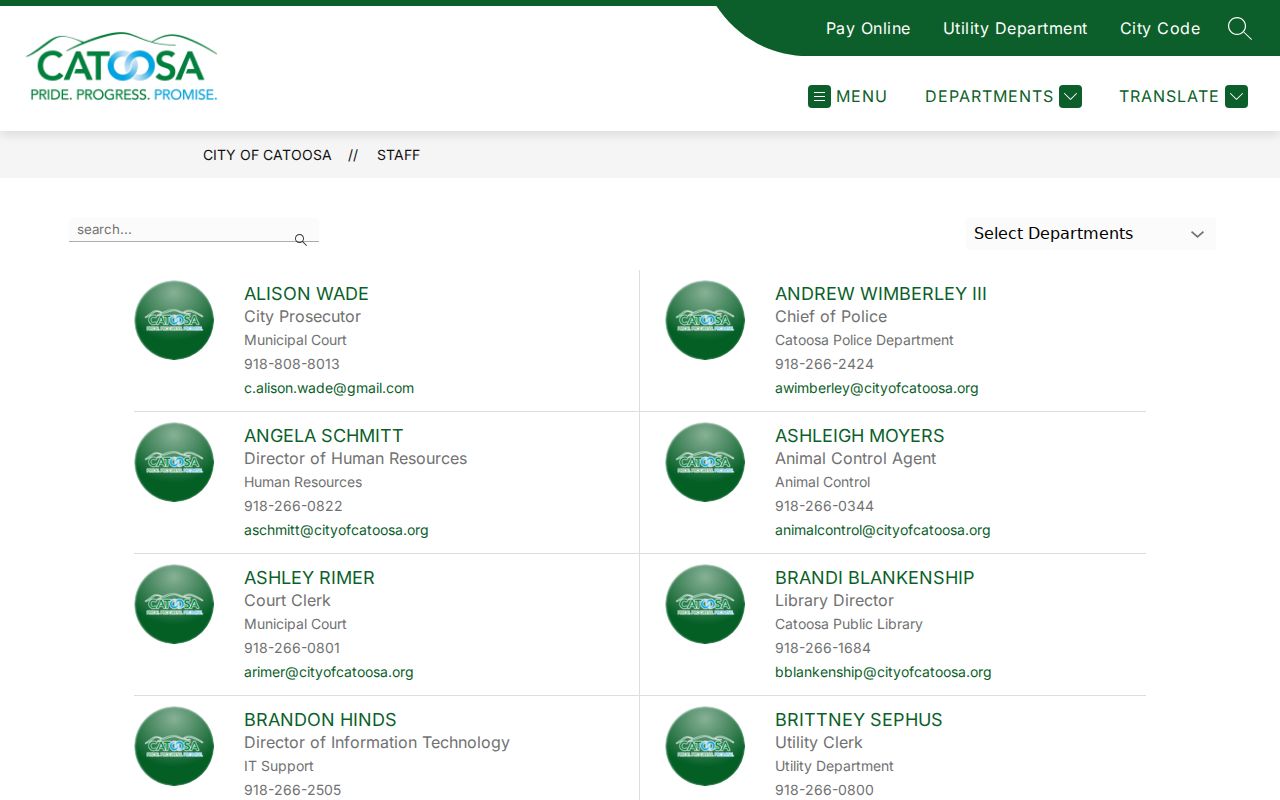The width and height of the screenshot is (1280, 800).
Task: Click Ashleigh Moyers' profile avatar
Action: pyautogui.click(x=705, y=462)
